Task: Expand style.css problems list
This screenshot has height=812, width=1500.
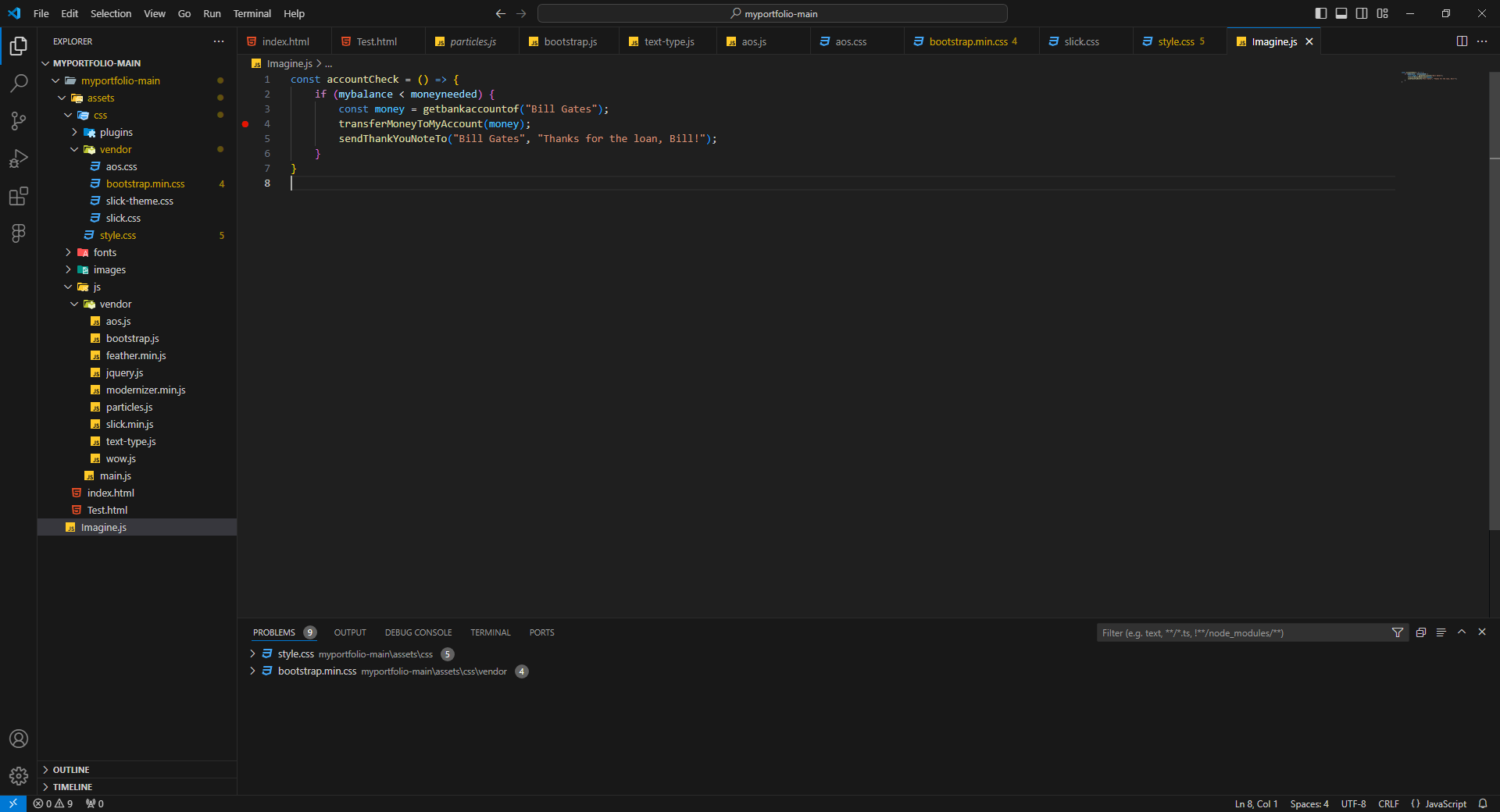Action: [252, 654]
